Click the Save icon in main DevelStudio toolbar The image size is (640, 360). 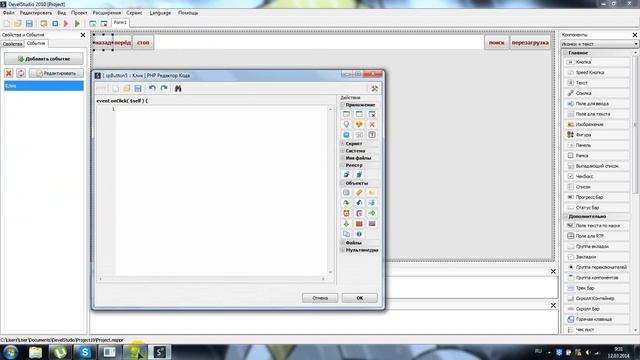coord(29,24)
